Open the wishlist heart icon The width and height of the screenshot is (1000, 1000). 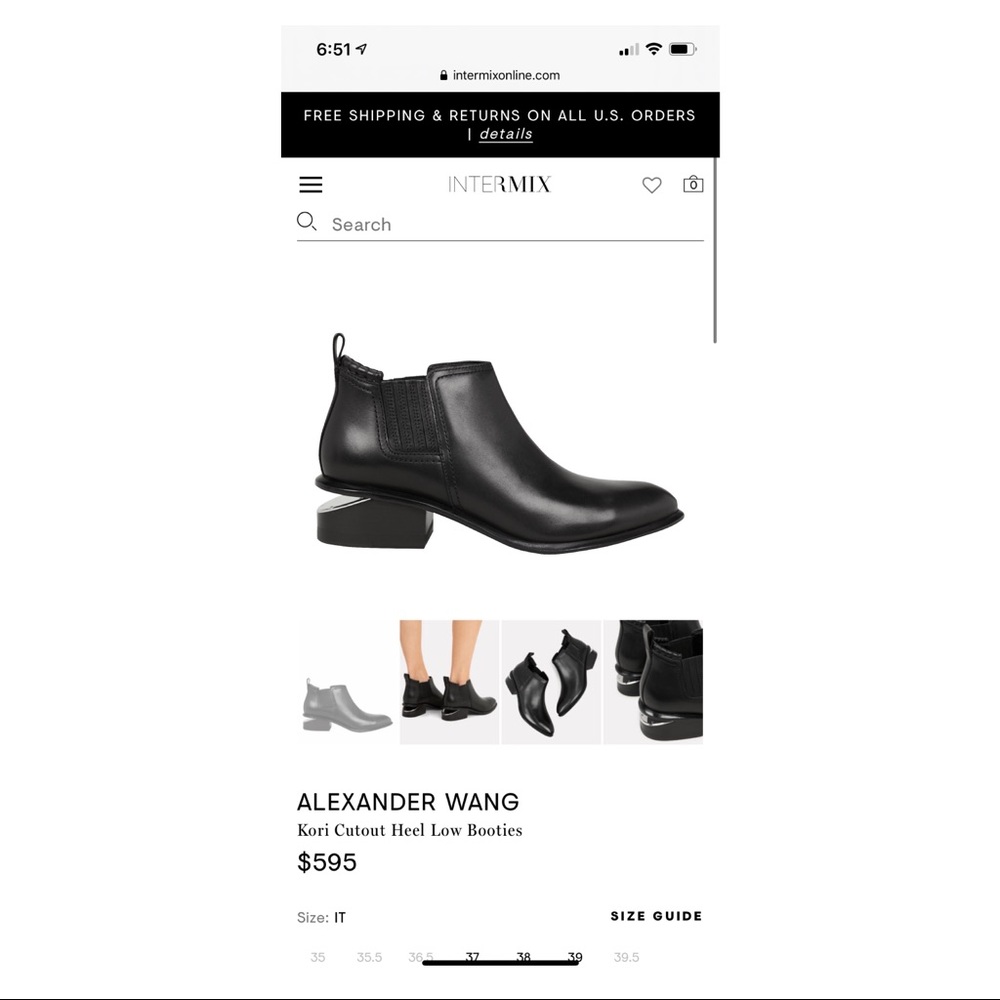pyautogui.click(x=651, y=185)
